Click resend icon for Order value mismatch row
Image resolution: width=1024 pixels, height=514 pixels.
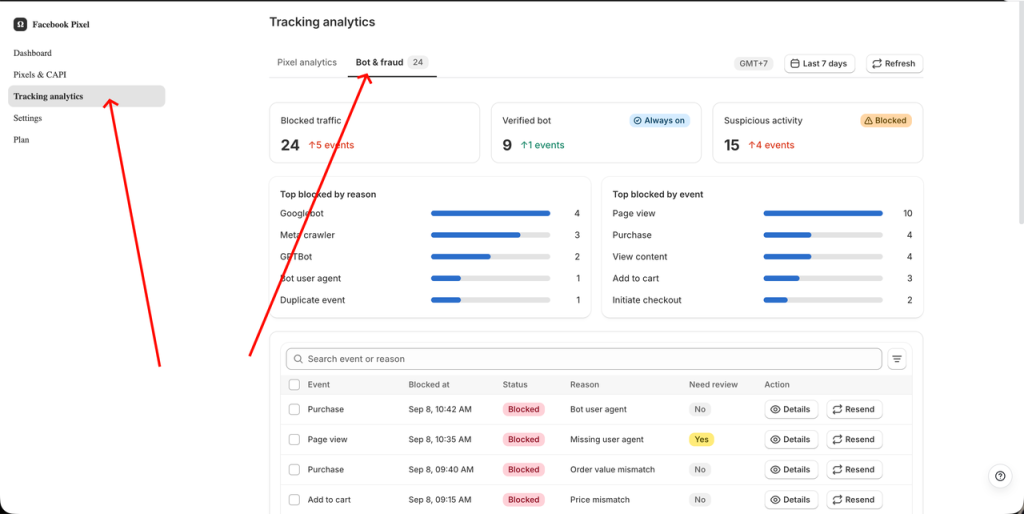(837, 470)
